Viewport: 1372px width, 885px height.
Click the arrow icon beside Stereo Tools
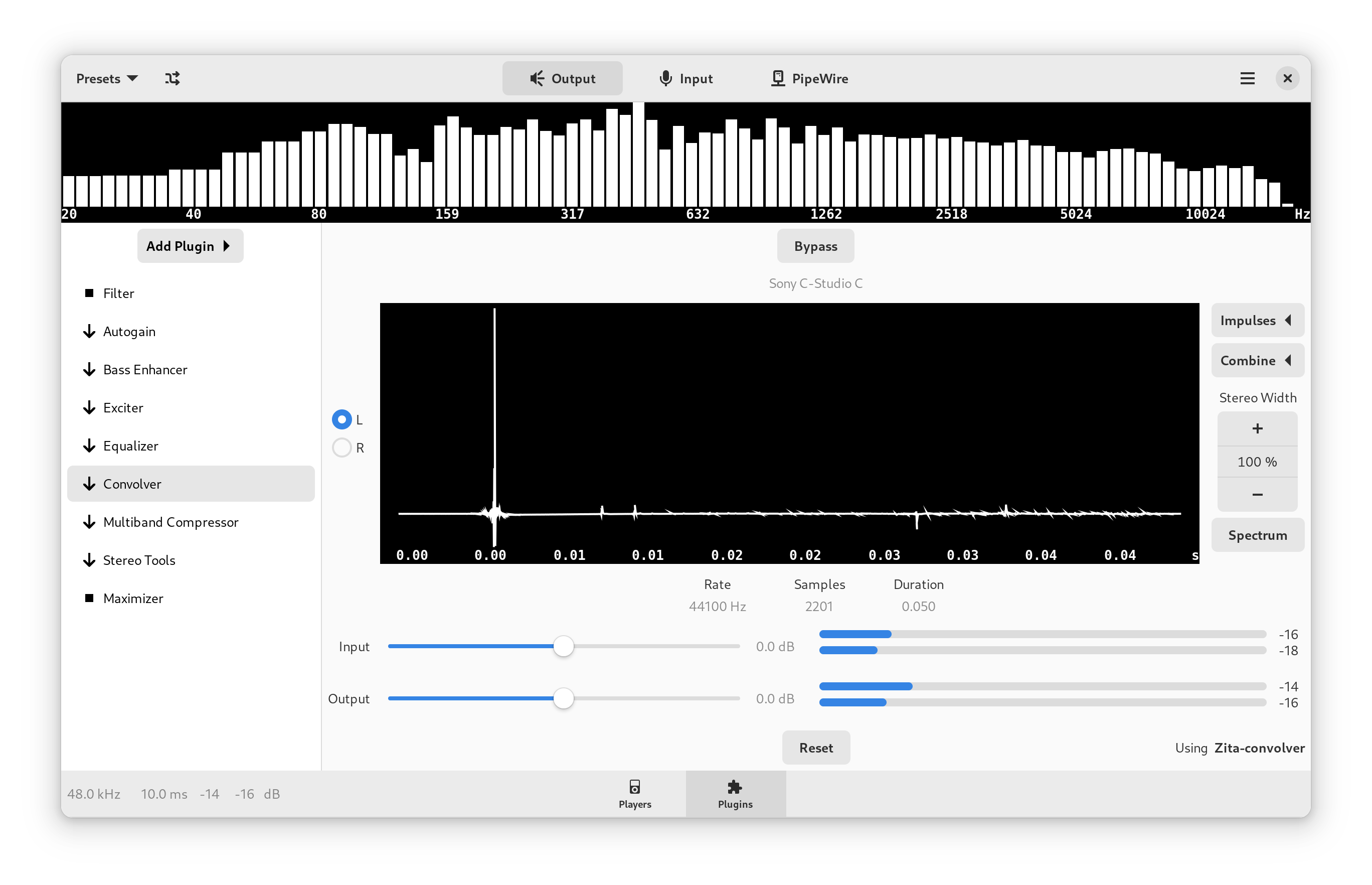(89, 560)
